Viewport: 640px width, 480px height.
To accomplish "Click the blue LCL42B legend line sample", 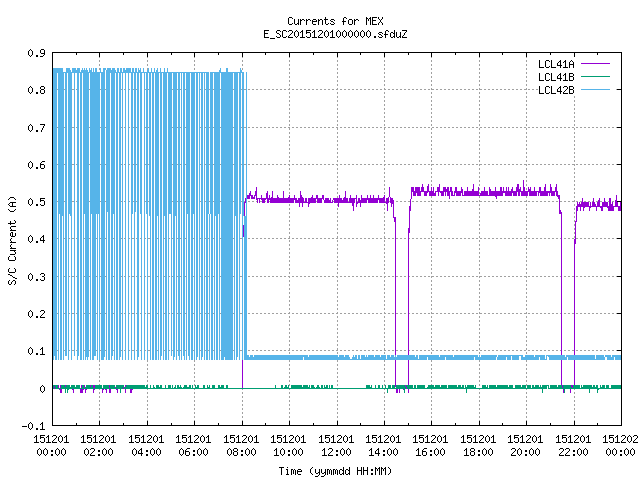I will coord(595,89).
